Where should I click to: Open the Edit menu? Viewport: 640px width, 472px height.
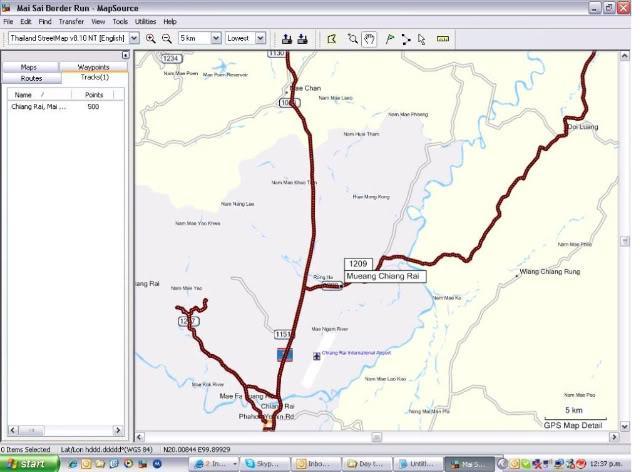26,21
